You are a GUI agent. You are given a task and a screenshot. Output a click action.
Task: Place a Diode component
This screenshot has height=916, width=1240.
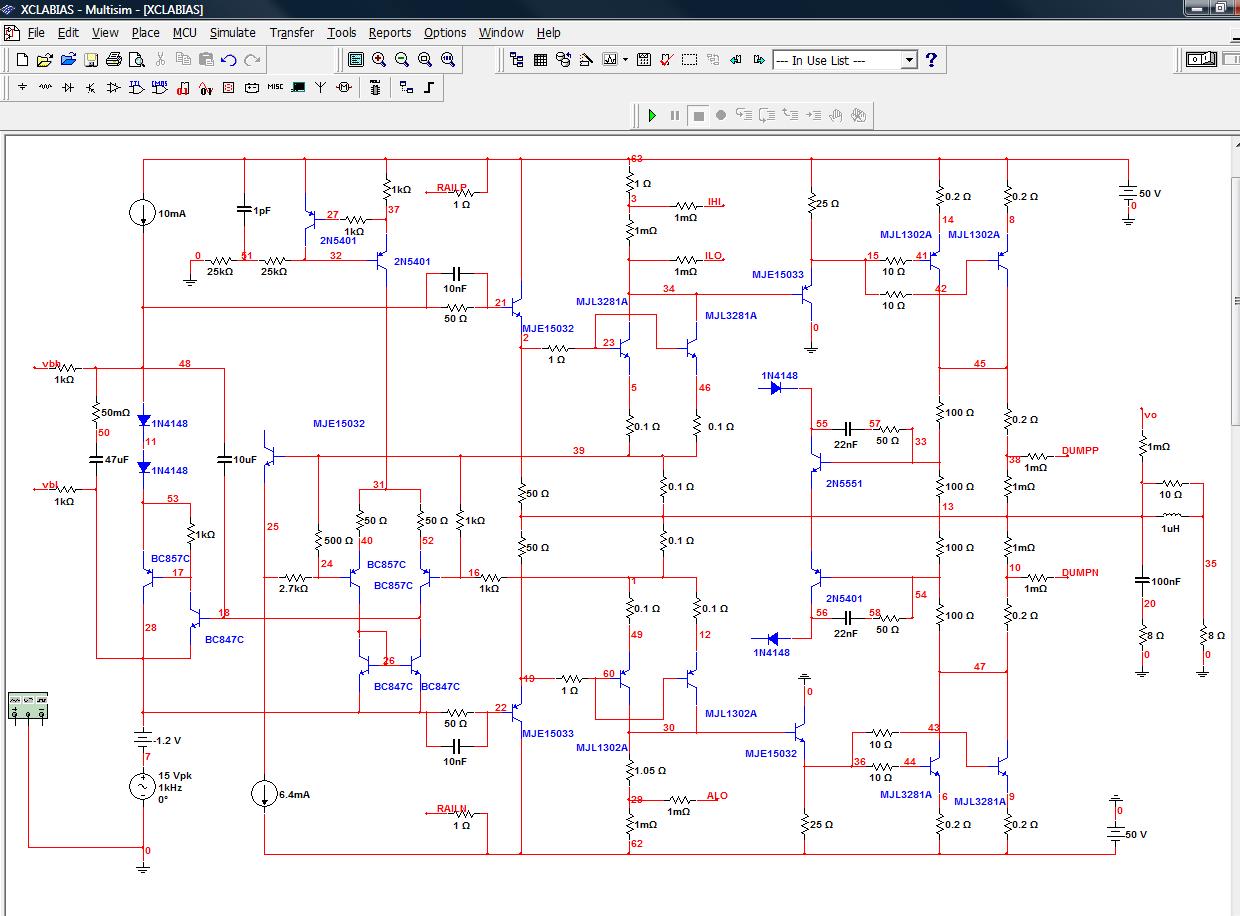click(68, 88)
